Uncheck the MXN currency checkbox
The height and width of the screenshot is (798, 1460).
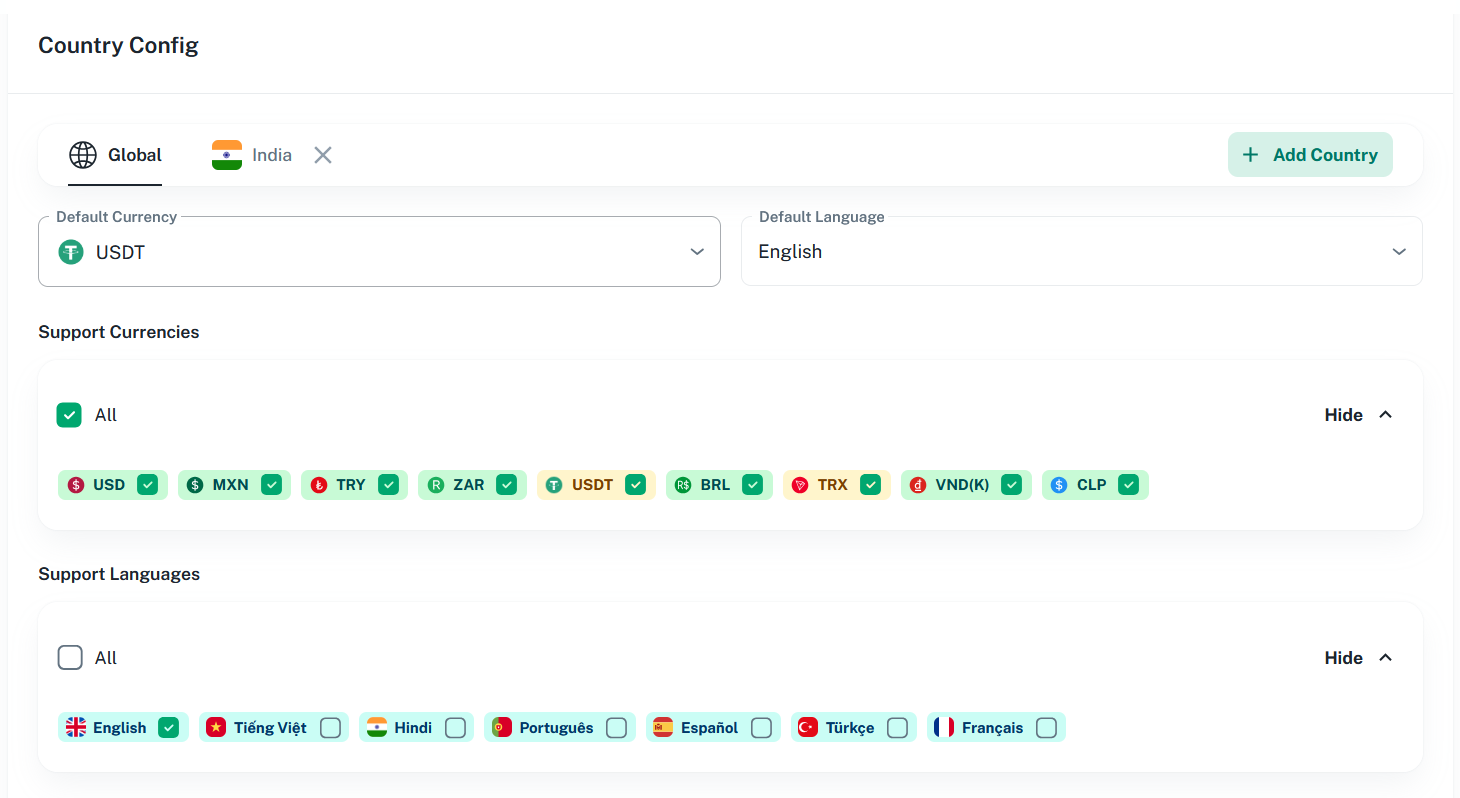tap(271, 485)
